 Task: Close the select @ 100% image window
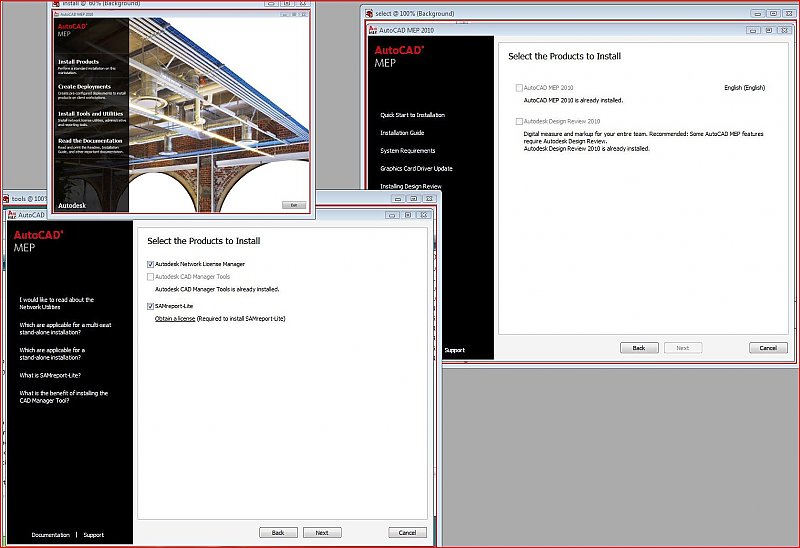tap(788, 14)
